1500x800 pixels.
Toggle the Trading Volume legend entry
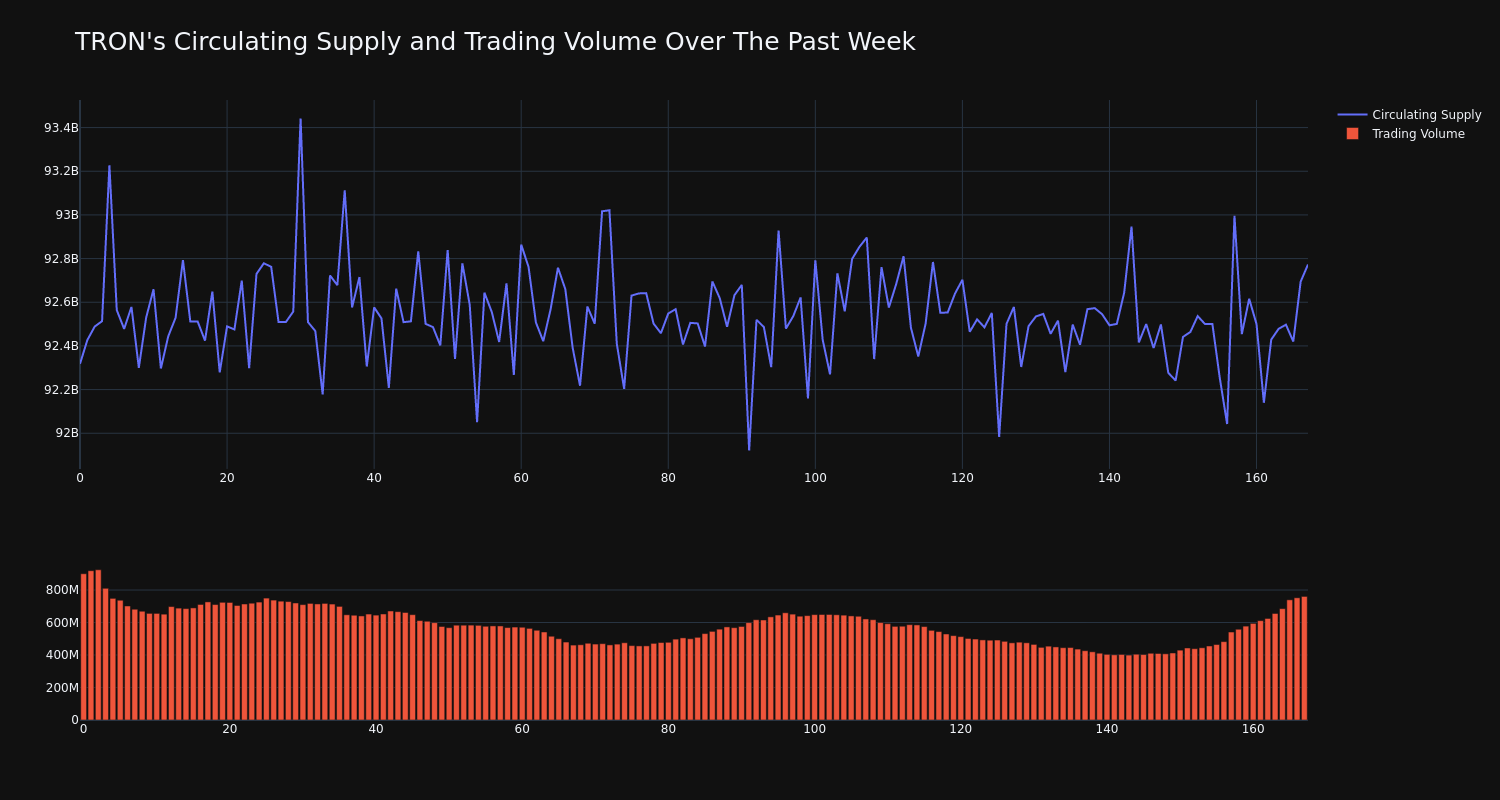coord(1410,134)
